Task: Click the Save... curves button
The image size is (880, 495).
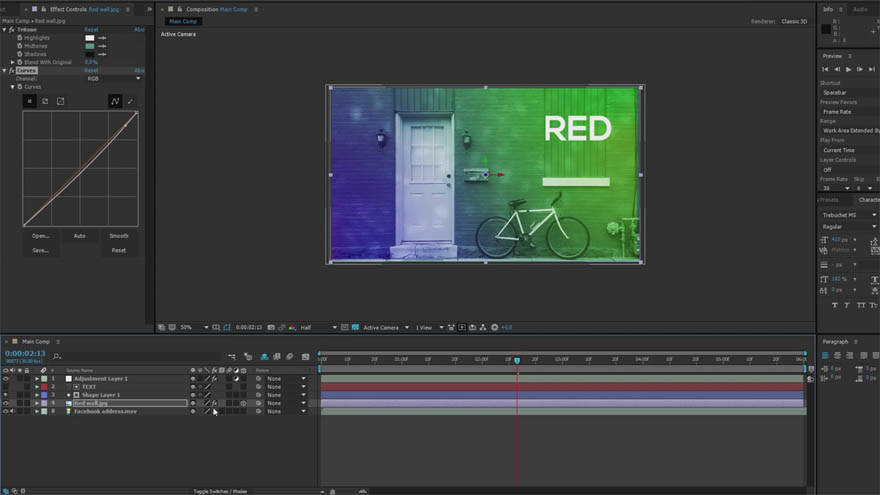Action: point(40,250)
